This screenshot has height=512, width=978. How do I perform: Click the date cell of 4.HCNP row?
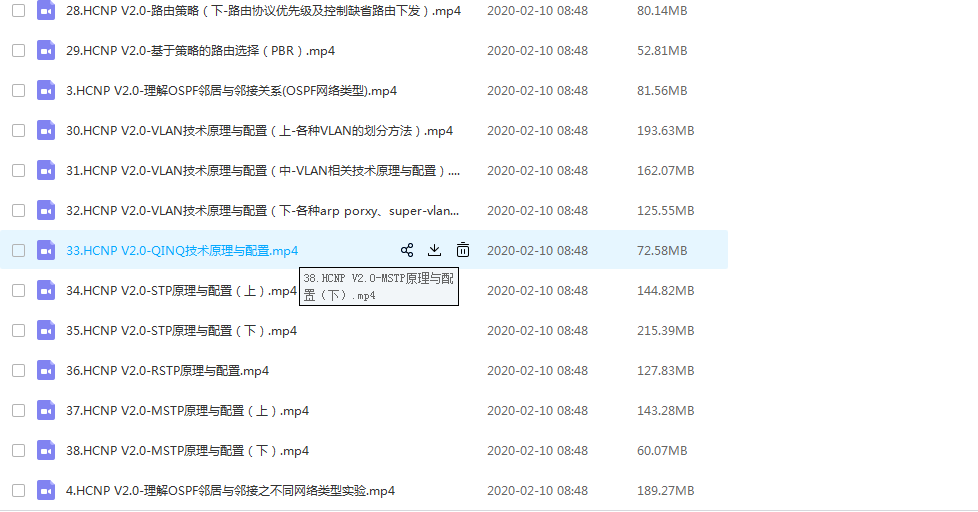537,491
